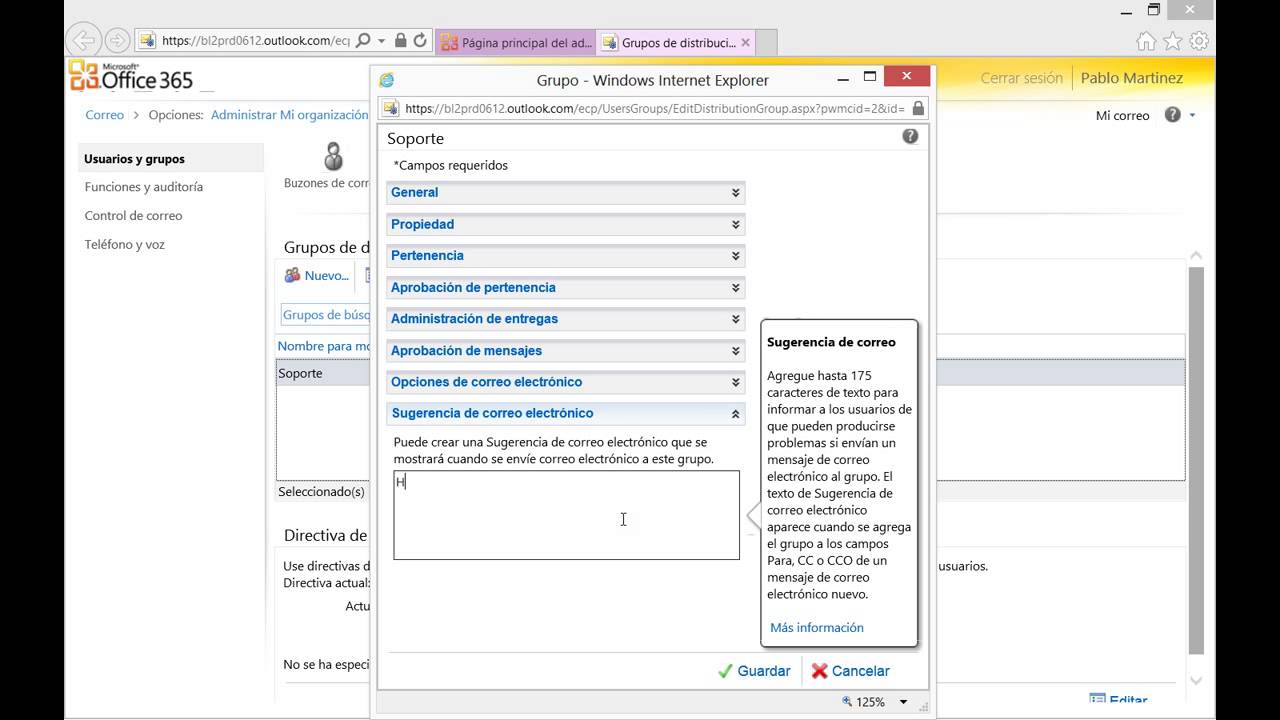Click the refresh icon in the address bar
This screenshot has width=1280, height=720.
[x=420, y=41]
